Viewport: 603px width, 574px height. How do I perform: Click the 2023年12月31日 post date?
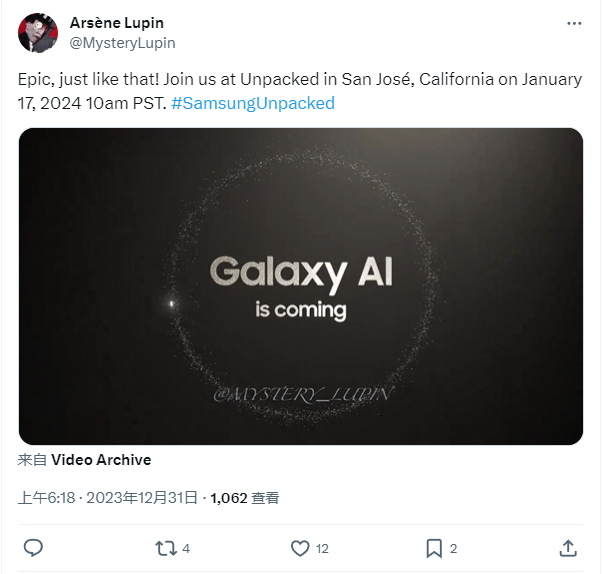click(x=142, y=497)
